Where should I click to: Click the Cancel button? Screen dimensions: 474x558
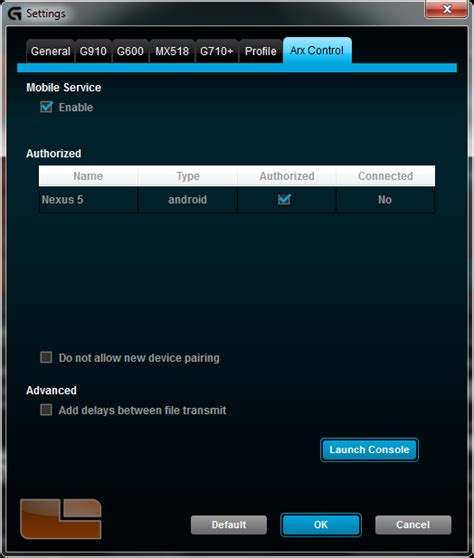413,525
